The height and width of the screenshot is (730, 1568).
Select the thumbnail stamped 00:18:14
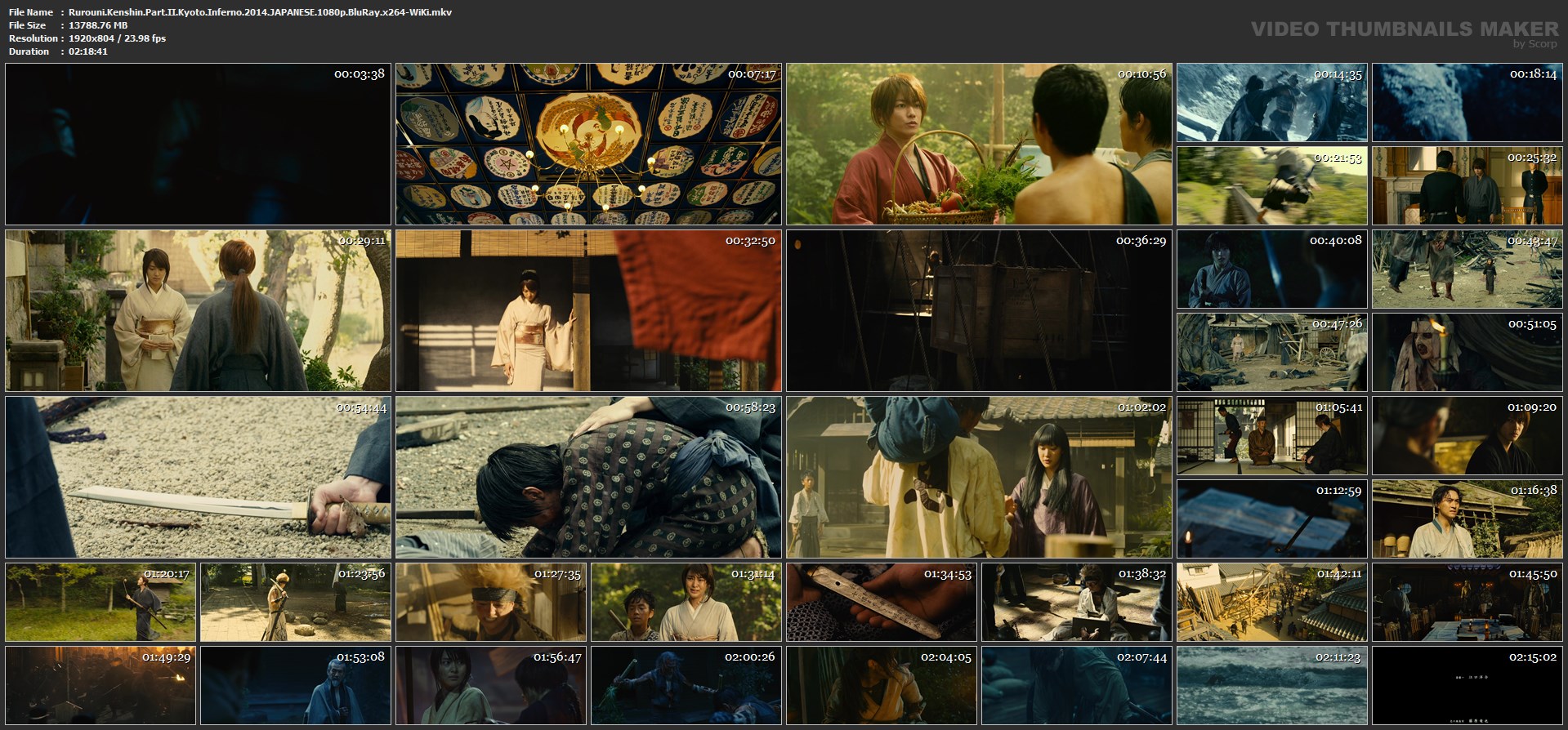click(1467, 102)
